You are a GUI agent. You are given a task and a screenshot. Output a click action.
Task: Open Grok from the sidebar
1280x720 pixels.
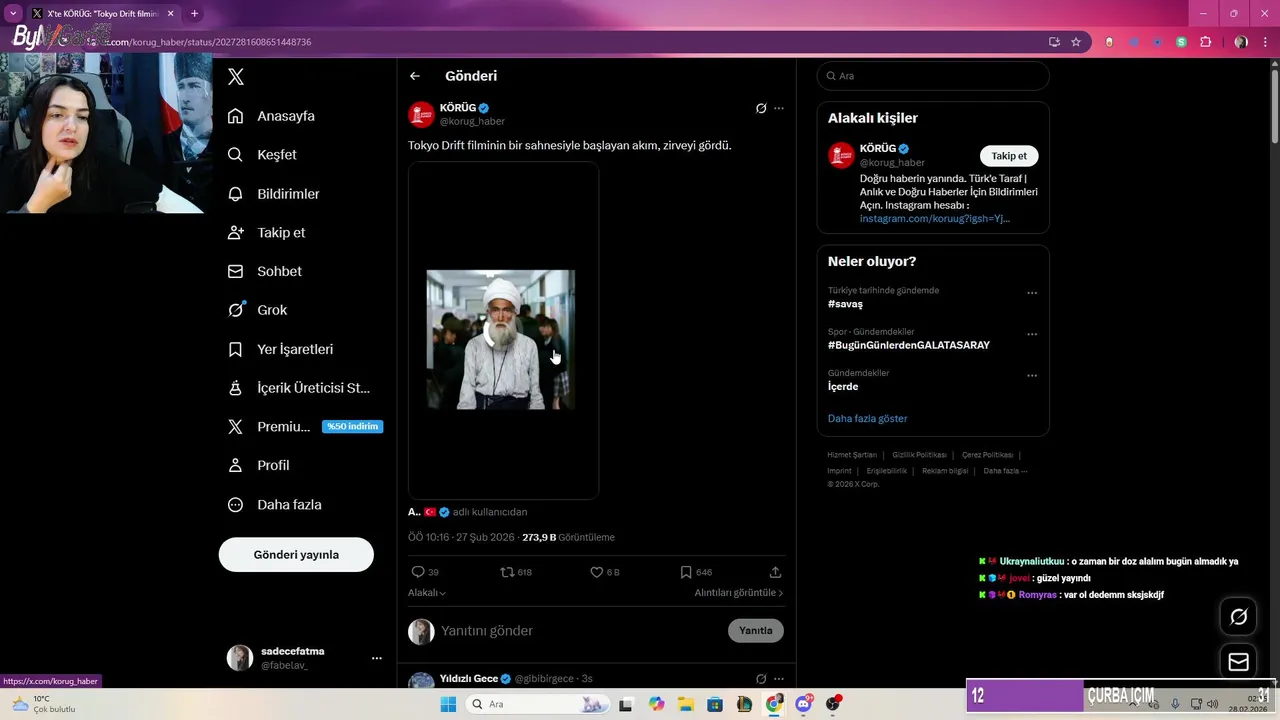point(258,310)
